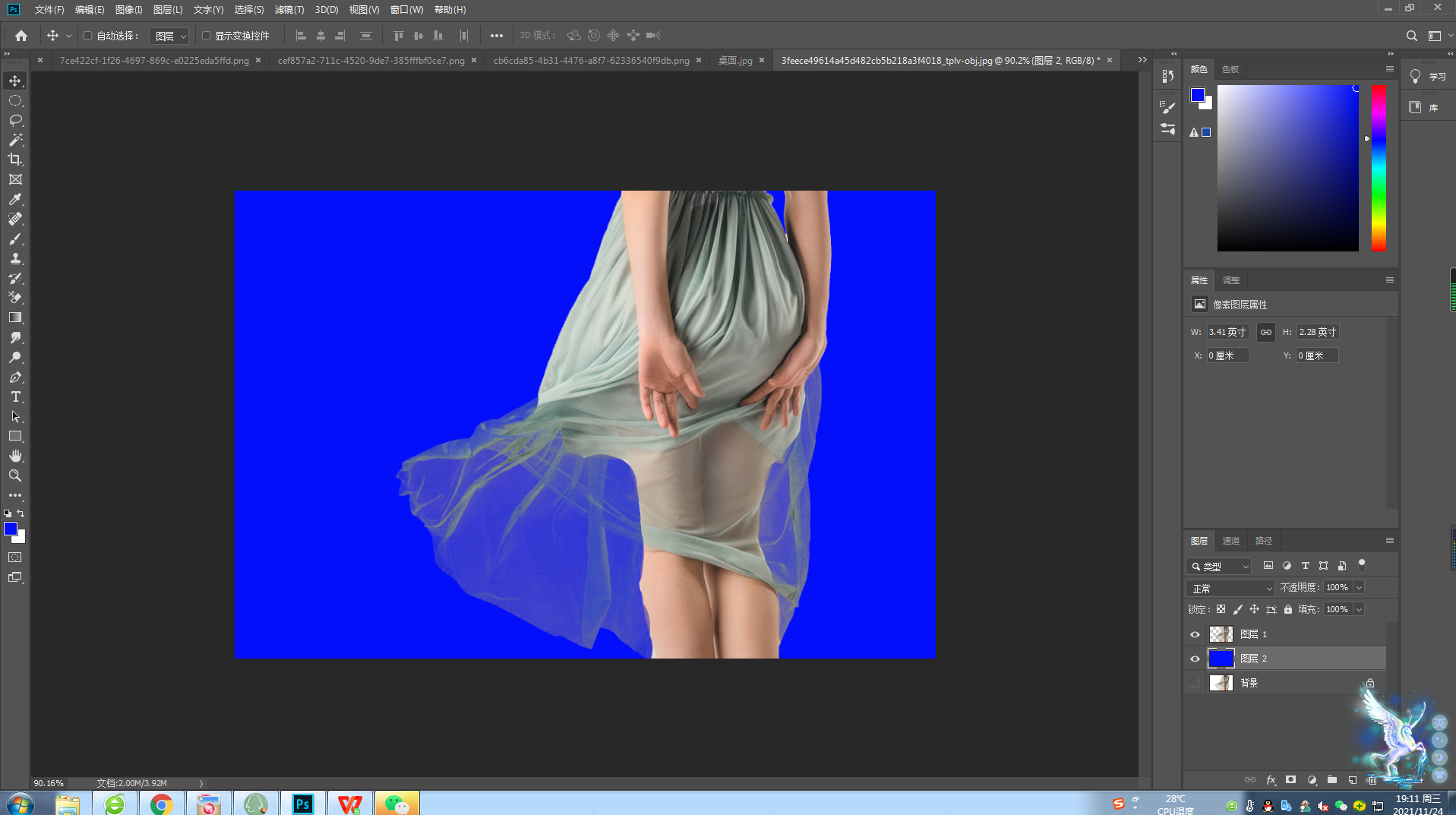The height and width of the screenshot is (815, 1456).
Task: Select the Crop tool
Action: pyautogui.click(x=15, y=160)
